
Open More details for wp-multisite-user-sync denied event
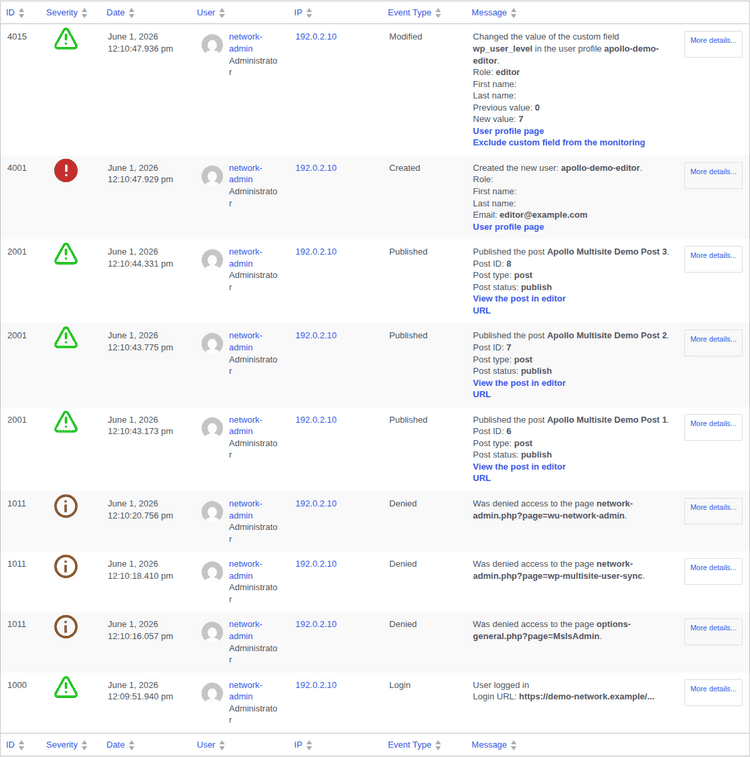713,572
